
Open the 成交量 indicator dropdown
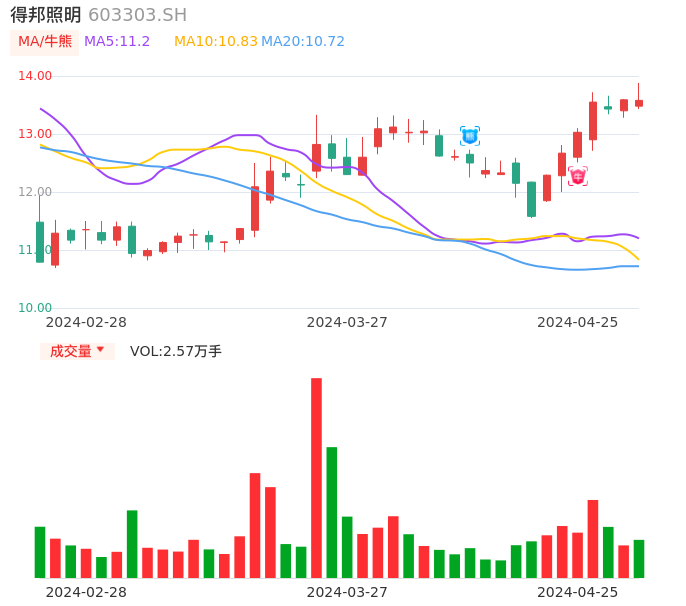point(77,351)
